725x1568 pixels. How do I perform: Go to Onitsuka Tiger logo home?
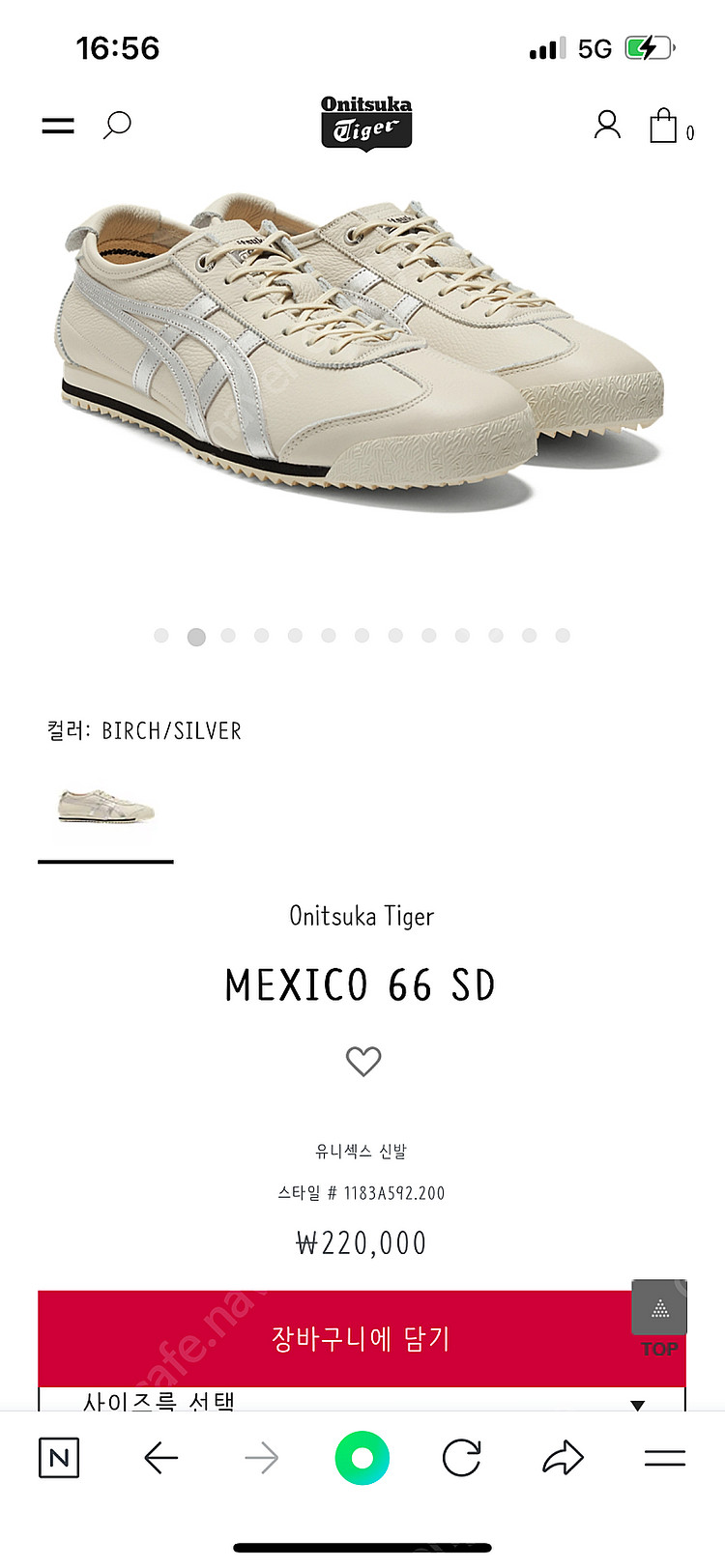pyautogui.click(x=366, y=123)
